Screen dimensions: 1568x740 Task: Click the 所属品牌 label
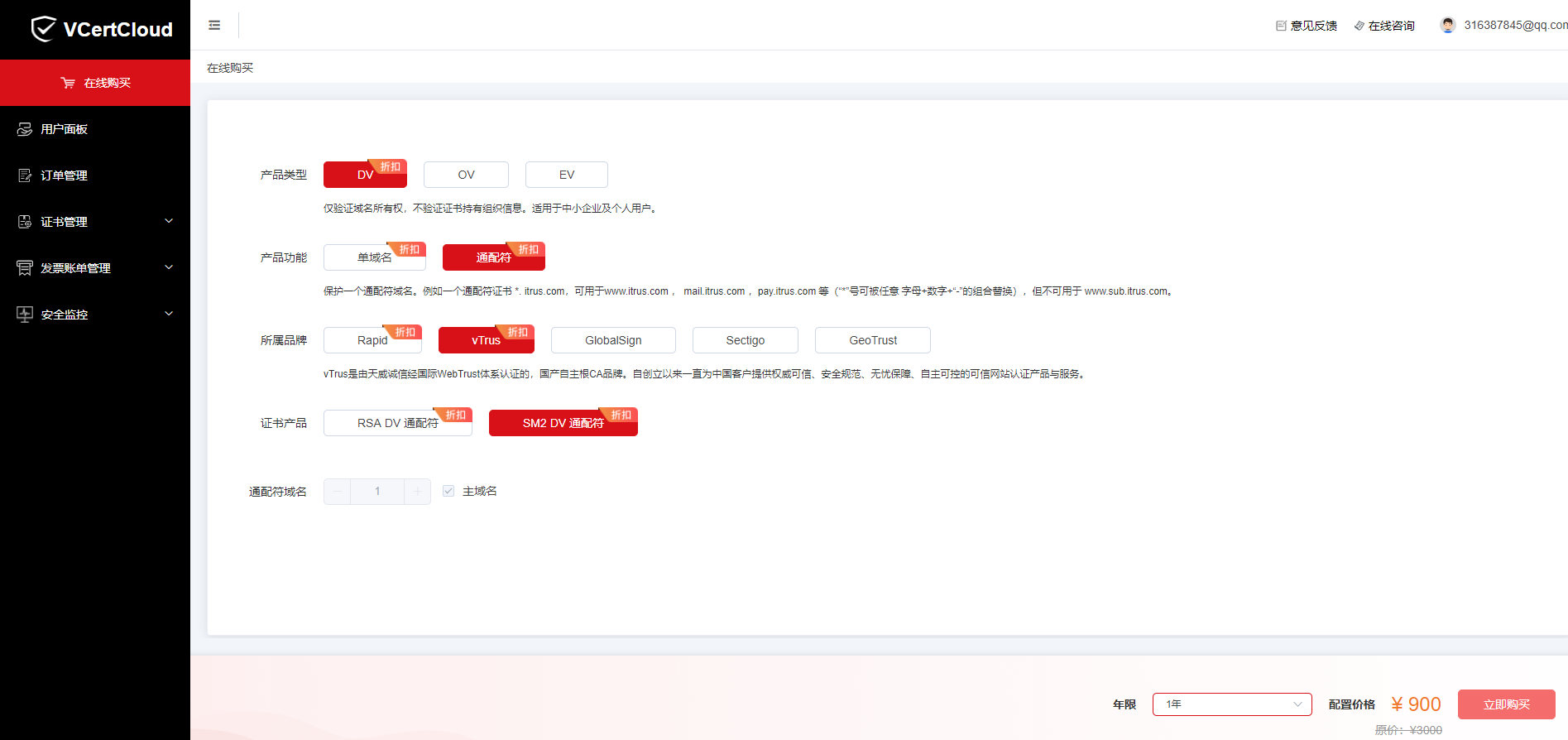pyautogui.click(x=284, y=340)
